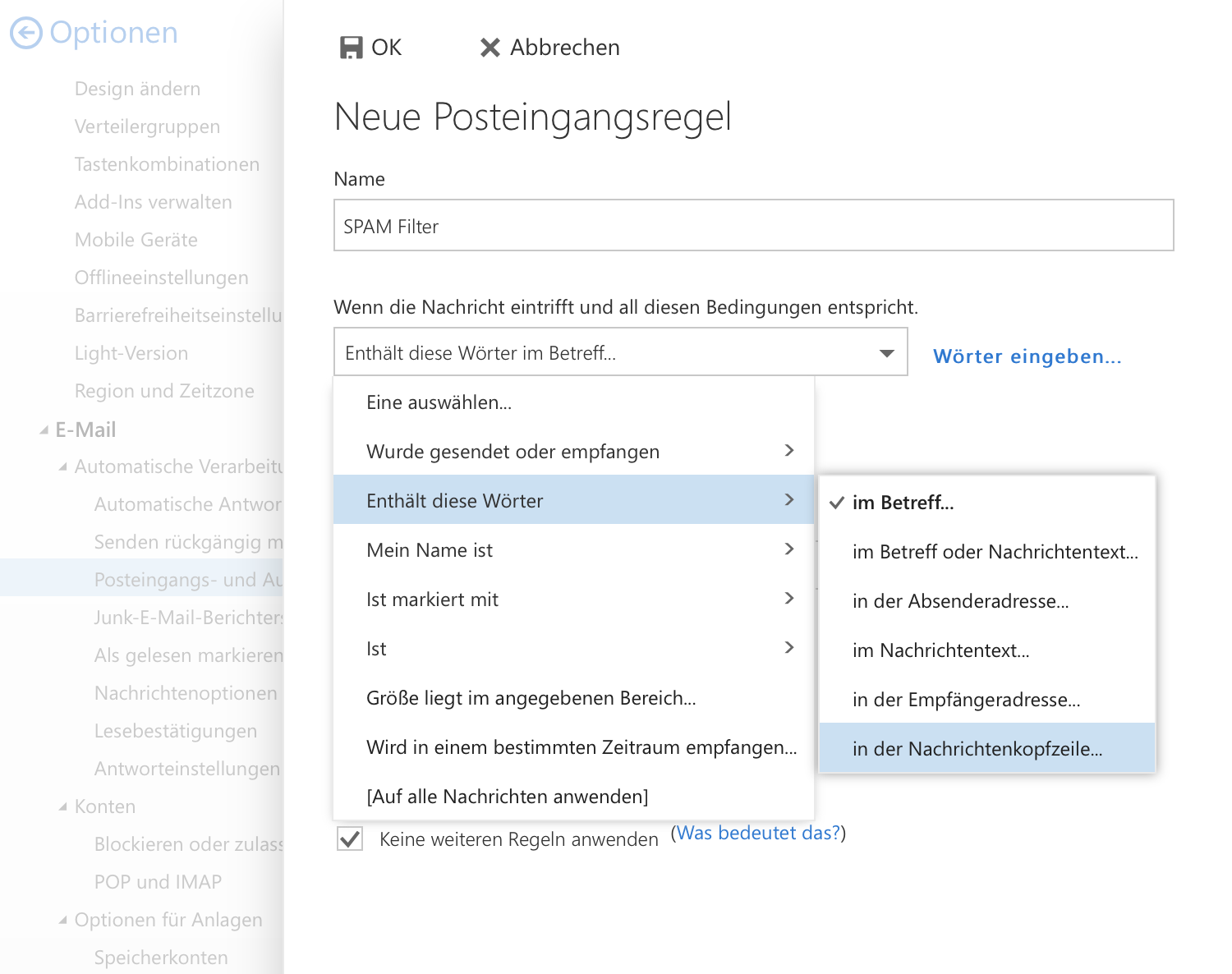Open Design ändern in sidebar

coord(137,89)
